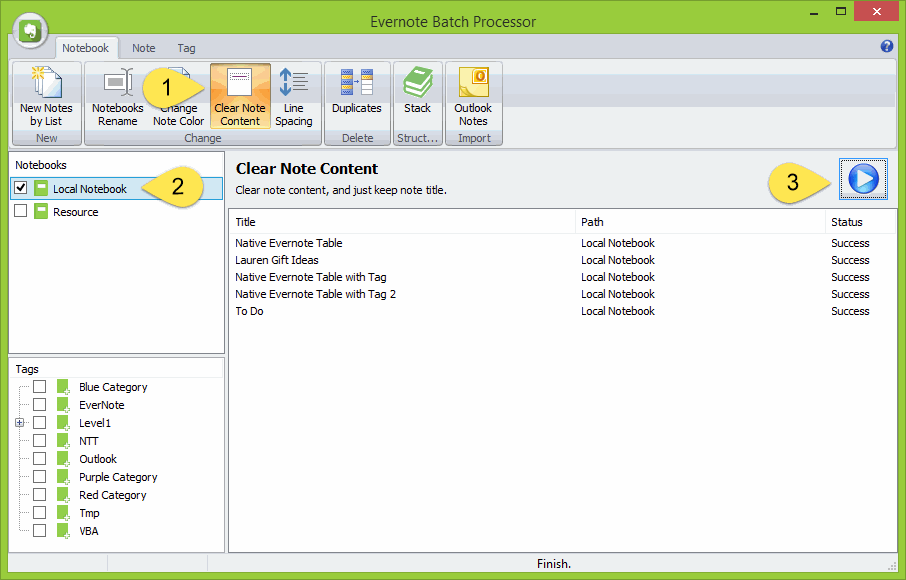Select the Local Notebook label
Viewport: 906px width, 580px height.
click(x=90, y=189)
